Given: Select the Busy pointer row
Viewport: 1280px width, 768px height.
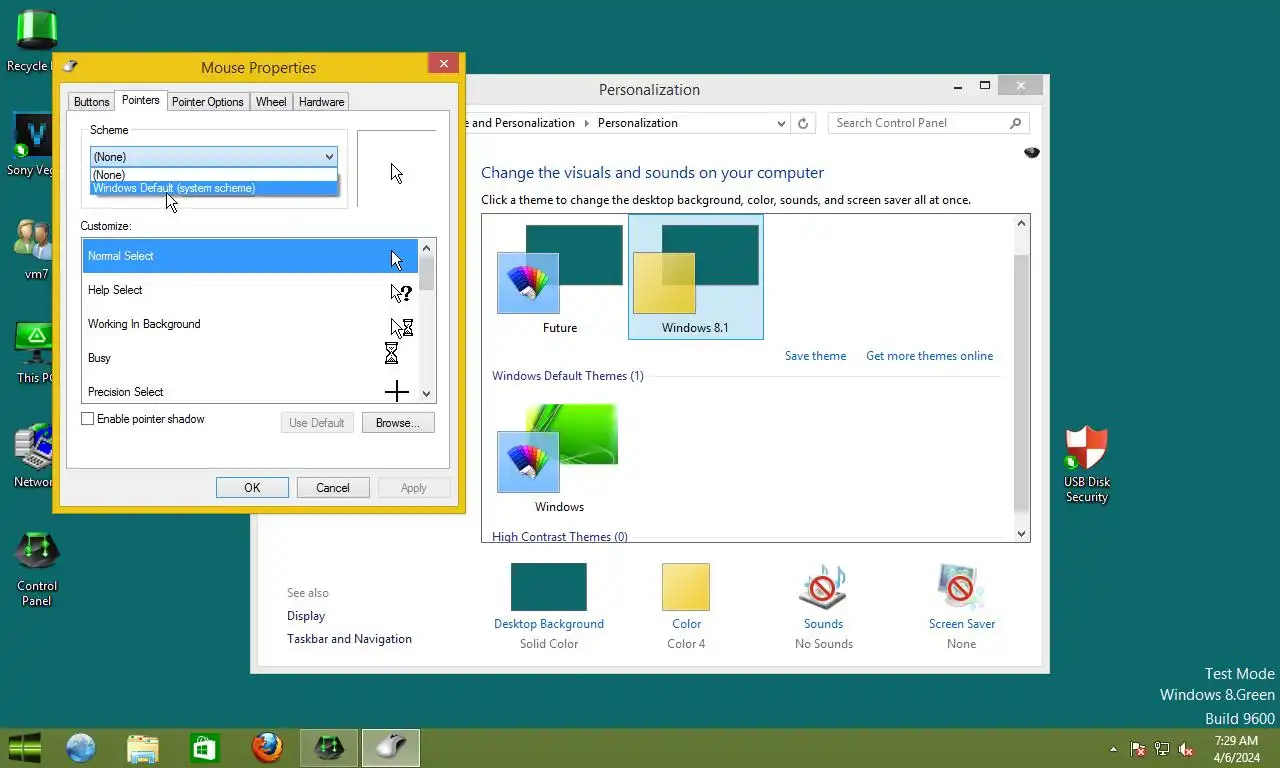Looking at the screenshot, I should point(250,358).
